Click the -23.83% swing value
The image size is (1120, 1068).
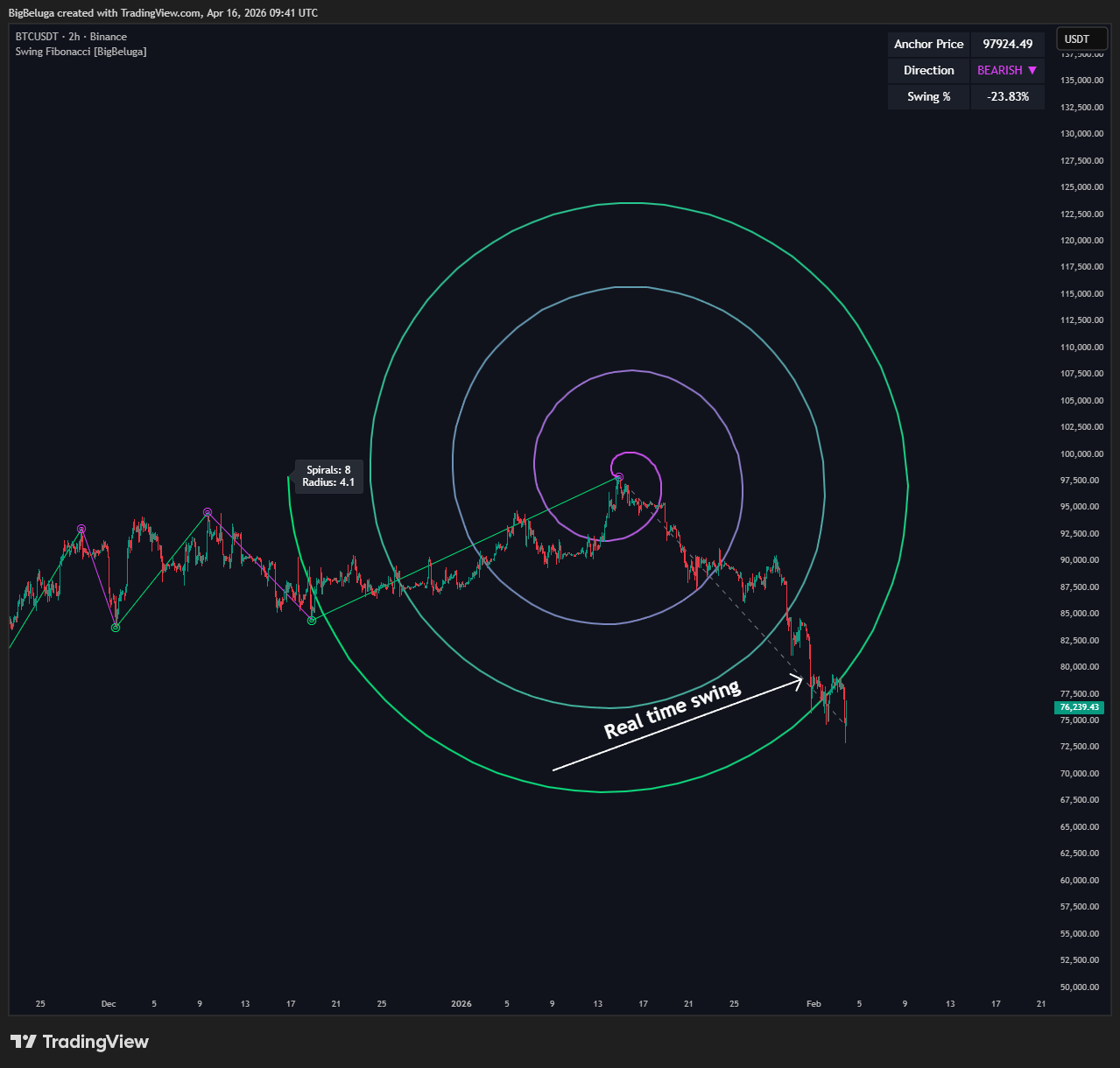click(1008, 96)
